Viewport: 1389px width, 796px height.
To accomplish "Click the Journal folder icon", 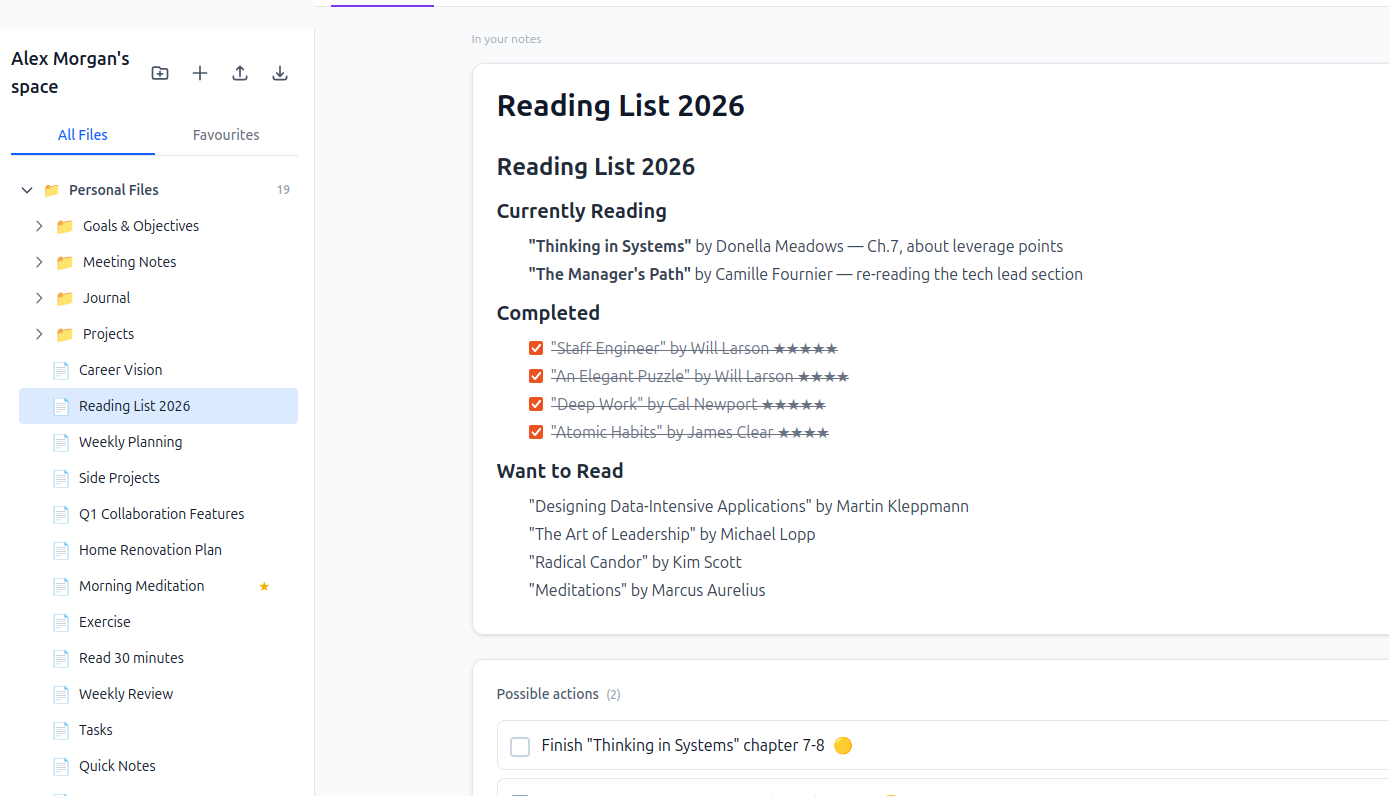I will click(65, 298).
